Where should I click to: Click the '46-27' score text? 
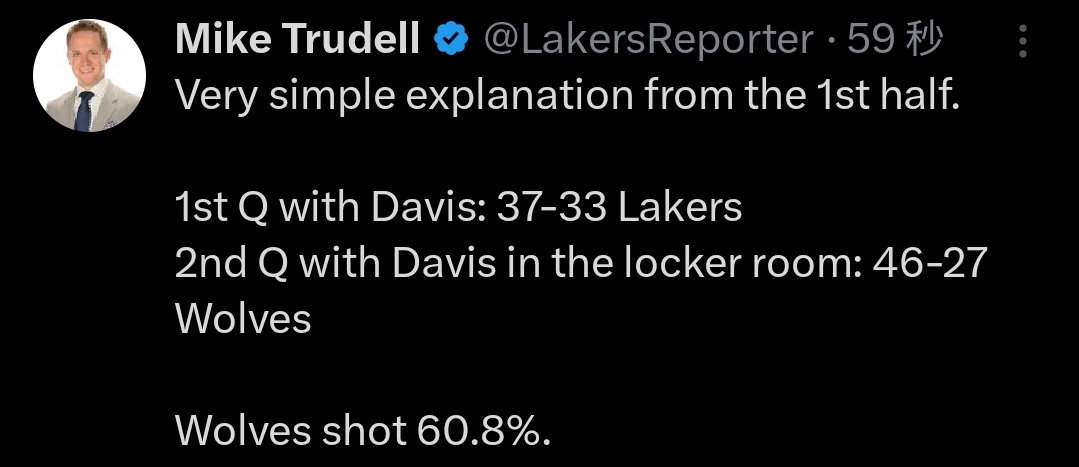pos(930,263)
